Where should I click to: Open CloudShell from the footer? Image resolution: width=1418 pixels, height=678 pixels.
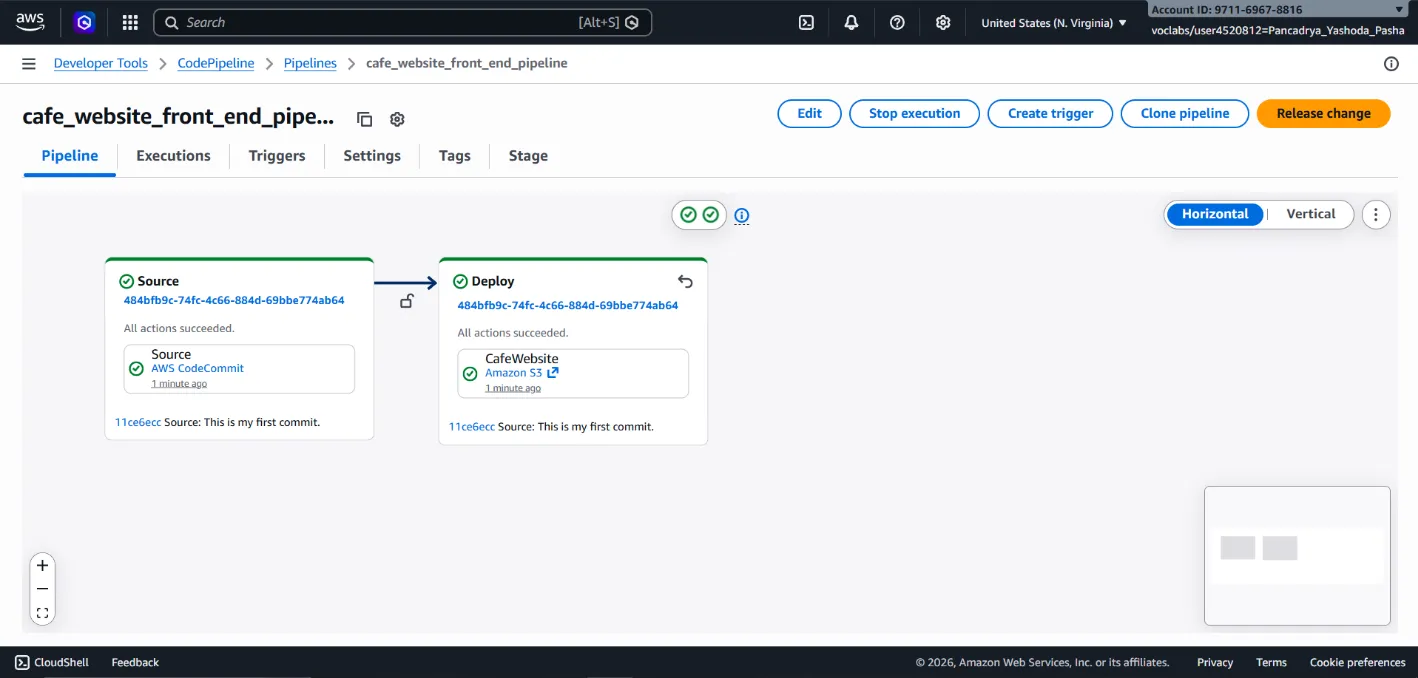click(51, 662)
